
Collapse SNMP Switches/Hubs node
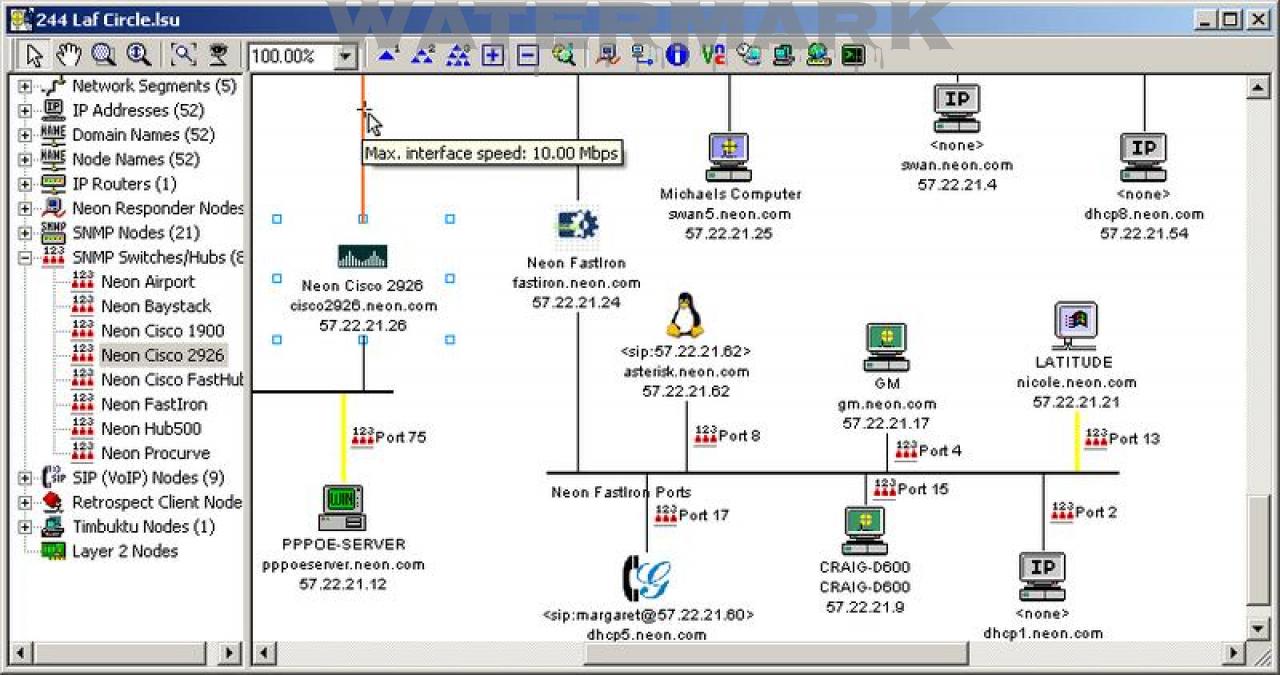pos(25,257)
